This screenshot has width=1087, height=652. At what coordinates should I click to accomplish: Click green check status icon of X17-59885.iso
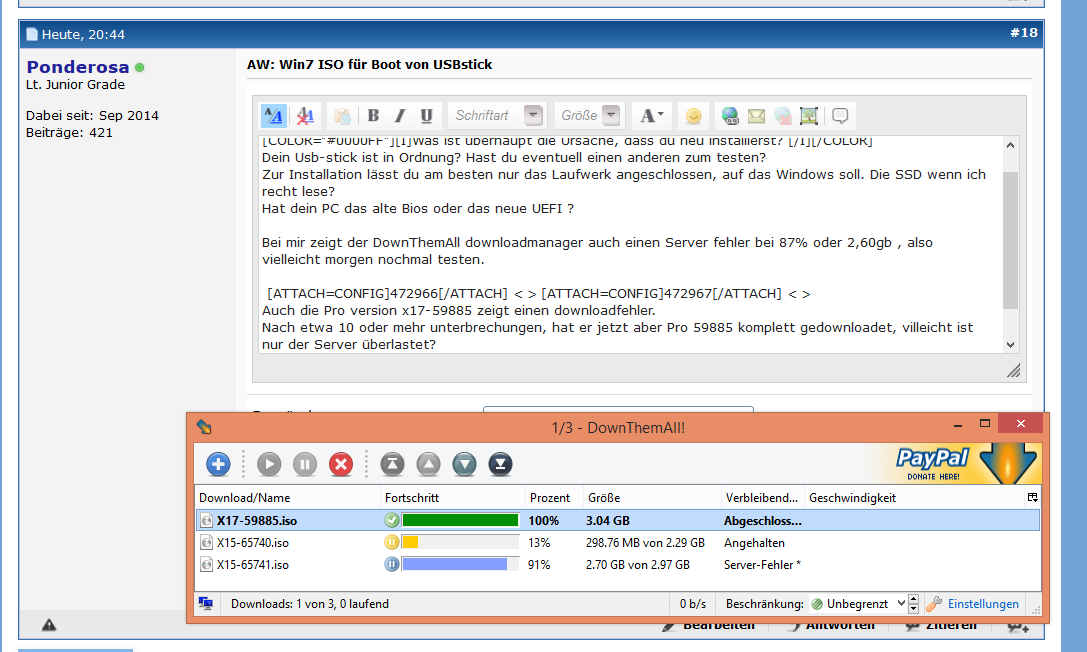392,520
